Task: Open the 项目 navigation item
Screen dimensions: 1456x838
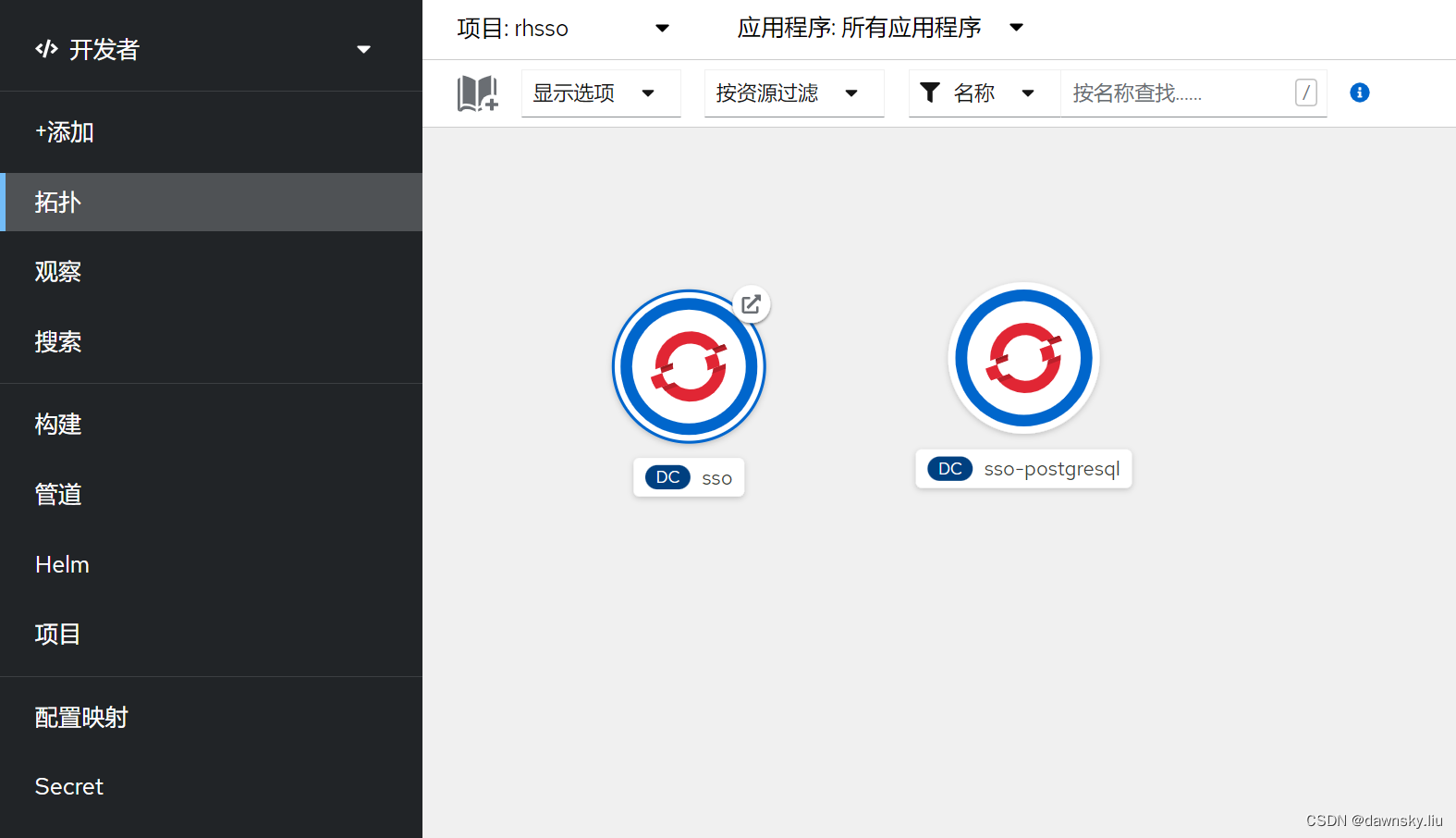Action: [211, 635]
